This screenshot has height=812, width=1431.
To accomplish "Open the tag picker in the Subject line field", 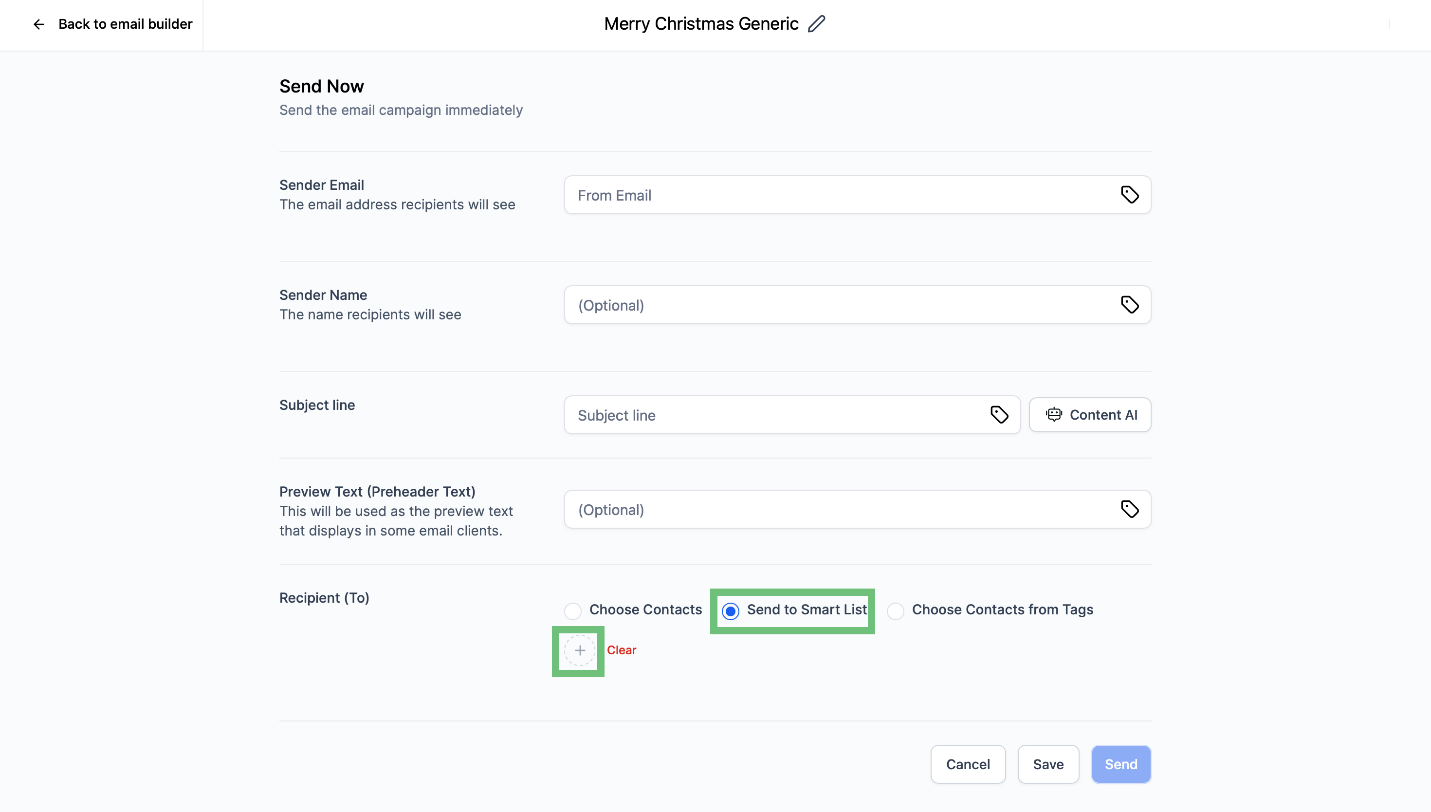I will (x=999, y=415).
